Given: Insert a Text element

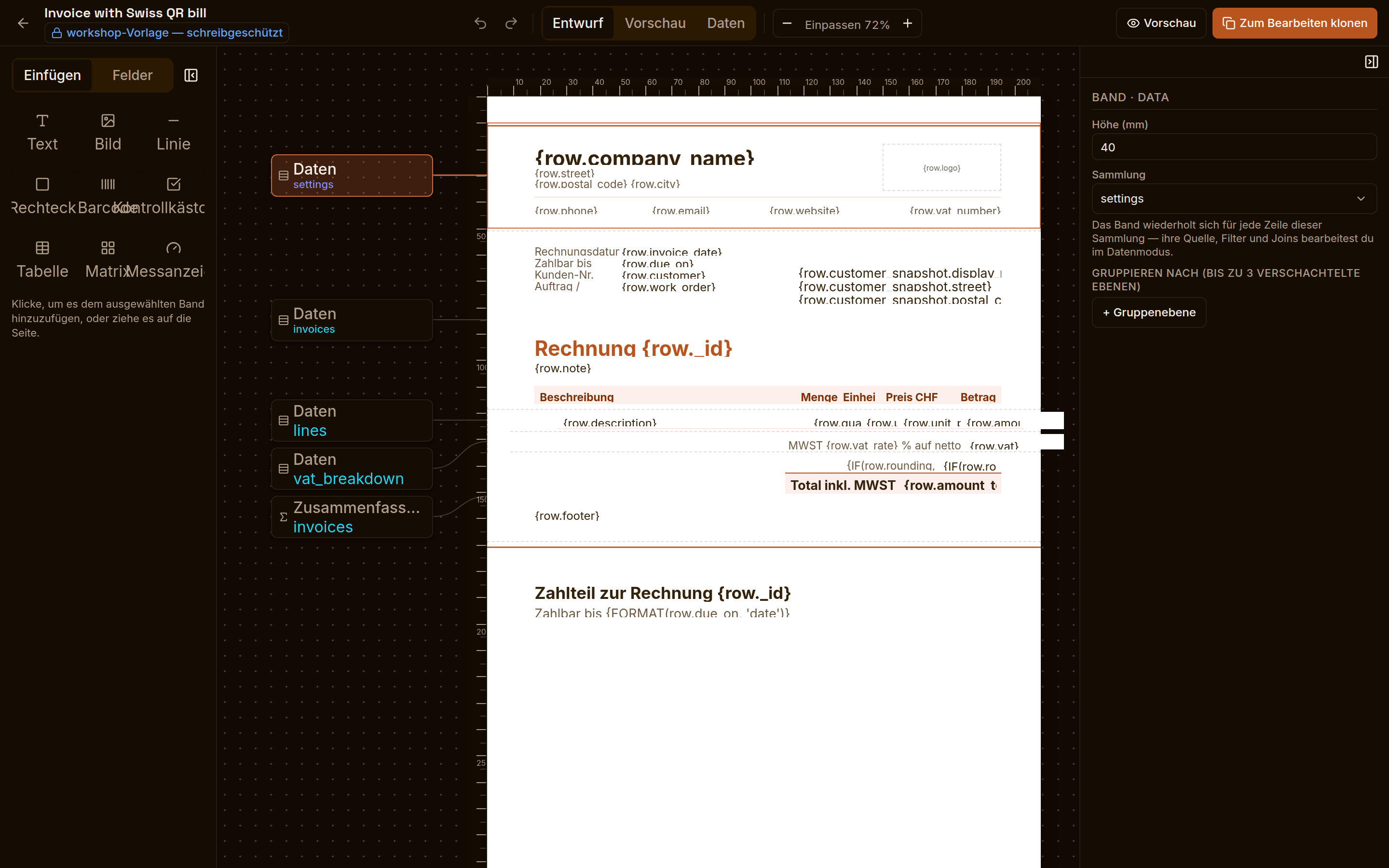Looking at the screenshot, I should [42, 133].
